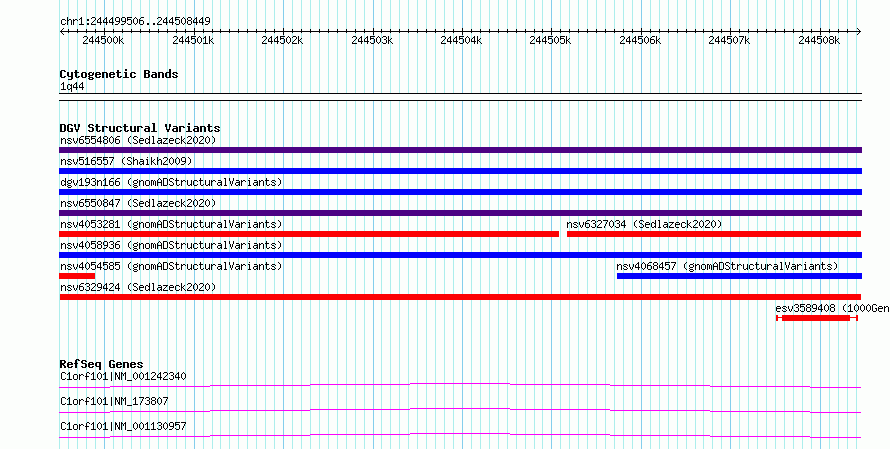Select the magenta line under C1orf101|NM_001130957
890x449 pixels.
(x=460, y=436)
